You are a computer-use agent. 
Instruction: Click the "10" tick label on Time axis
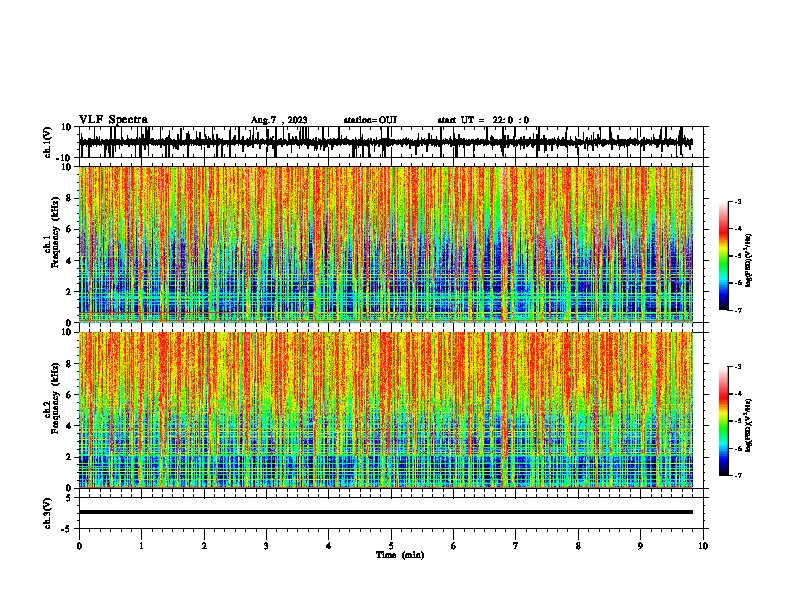coord(703,545)
